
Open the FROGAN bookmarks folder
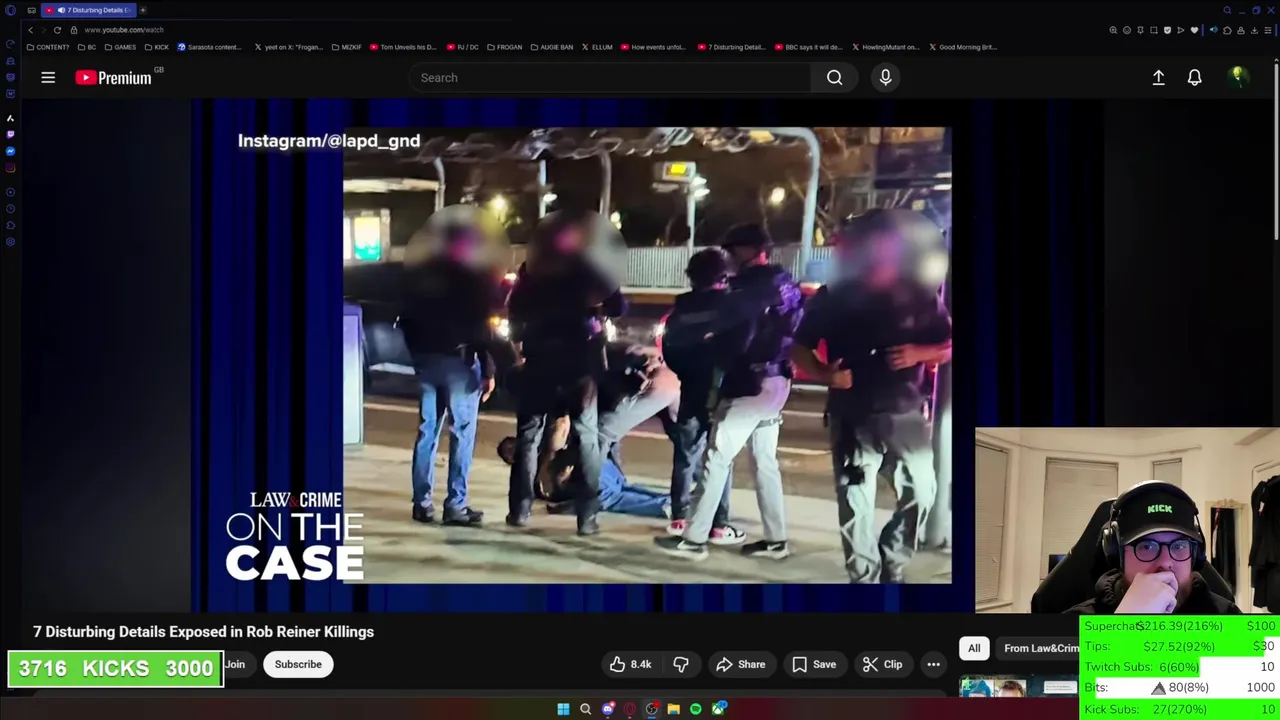(x=503, y=47)
